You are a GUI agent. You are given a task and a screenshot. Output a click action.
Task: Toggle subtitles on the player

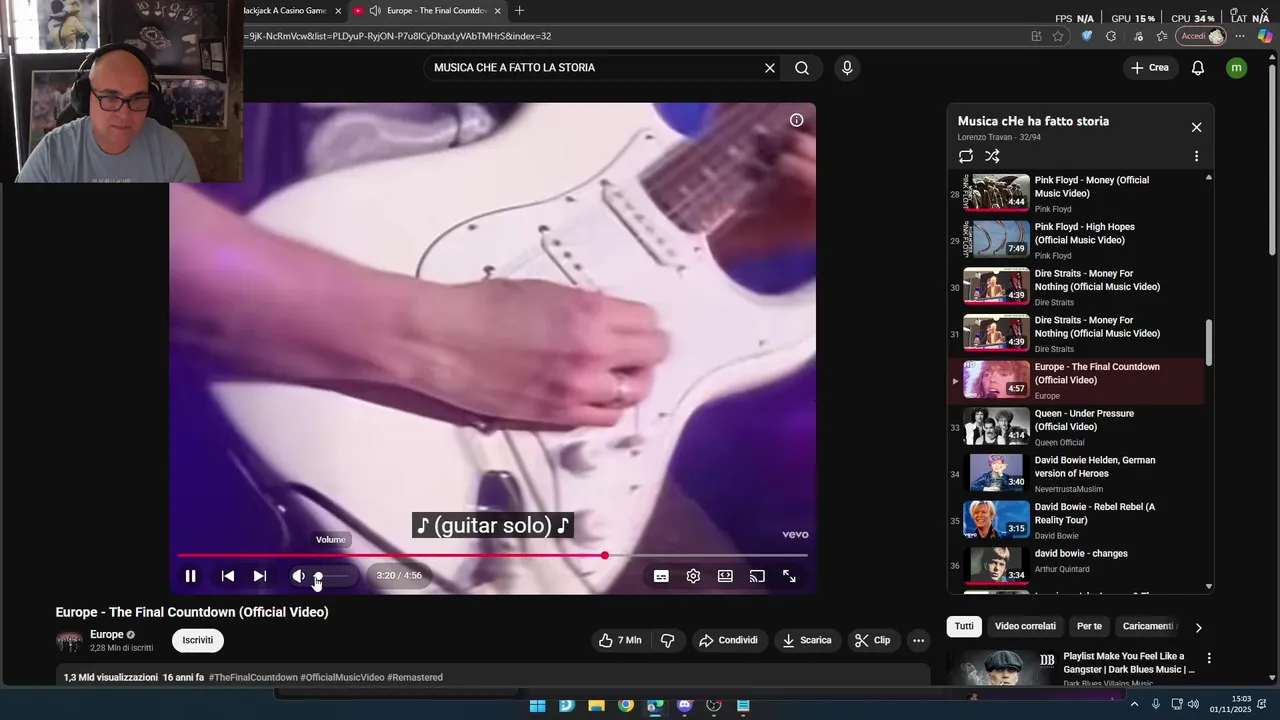pos(661,576)
